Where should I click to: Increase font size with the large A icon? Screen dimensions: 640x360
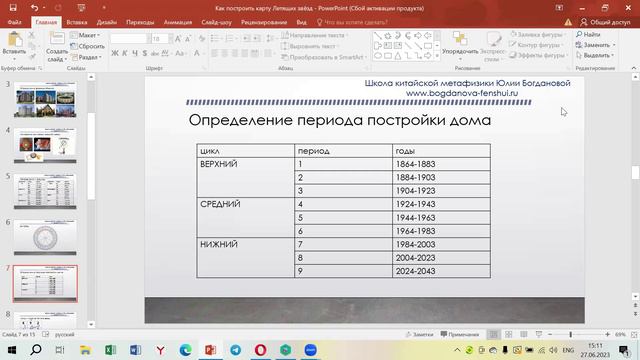point(178,39)
